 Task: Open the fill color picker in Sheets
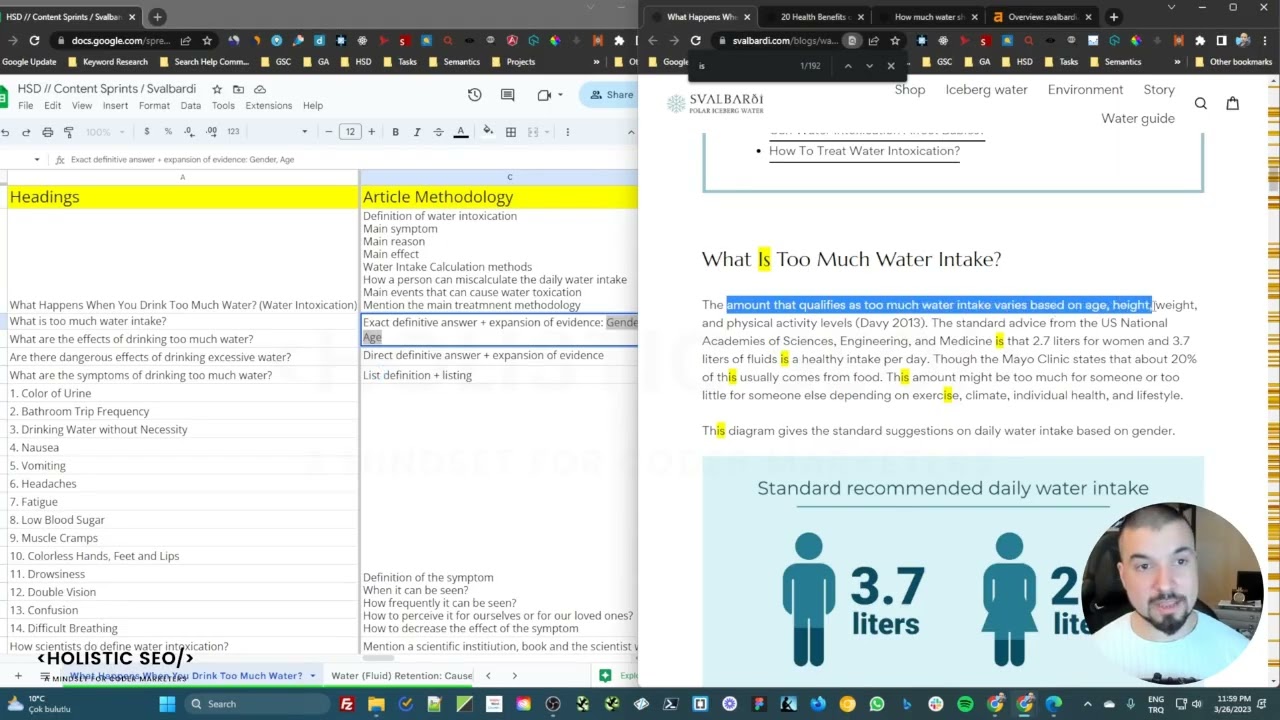(x=488, y=132)
